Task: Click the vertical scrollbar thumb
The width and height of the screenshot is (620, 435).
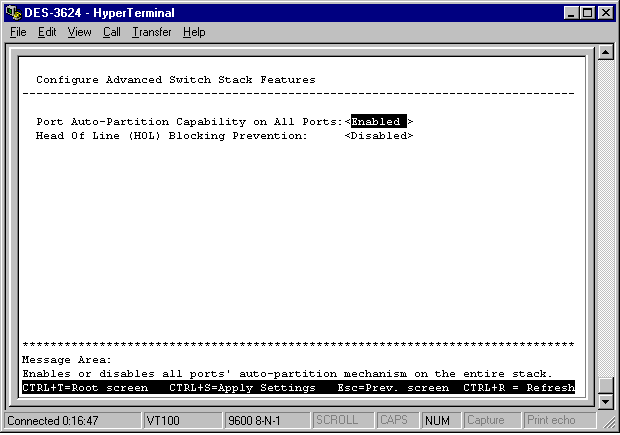Action: tap(604, 386)
